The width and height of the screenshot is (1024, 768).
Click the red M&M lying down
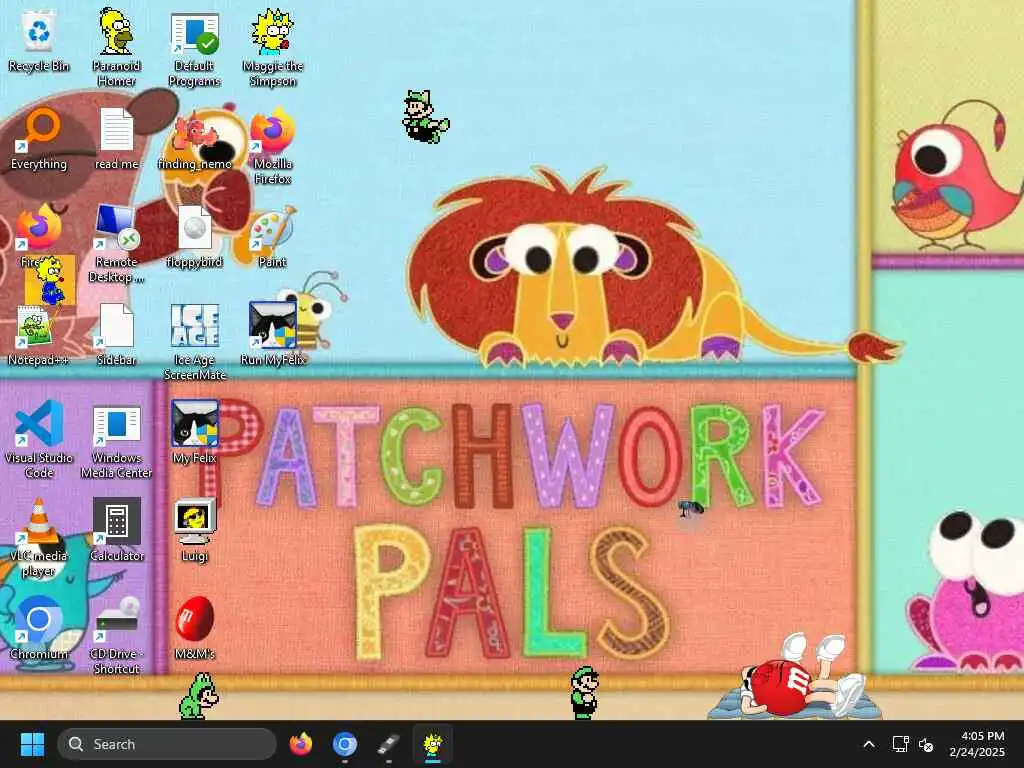pyautogui.click(x=795, y=677)
